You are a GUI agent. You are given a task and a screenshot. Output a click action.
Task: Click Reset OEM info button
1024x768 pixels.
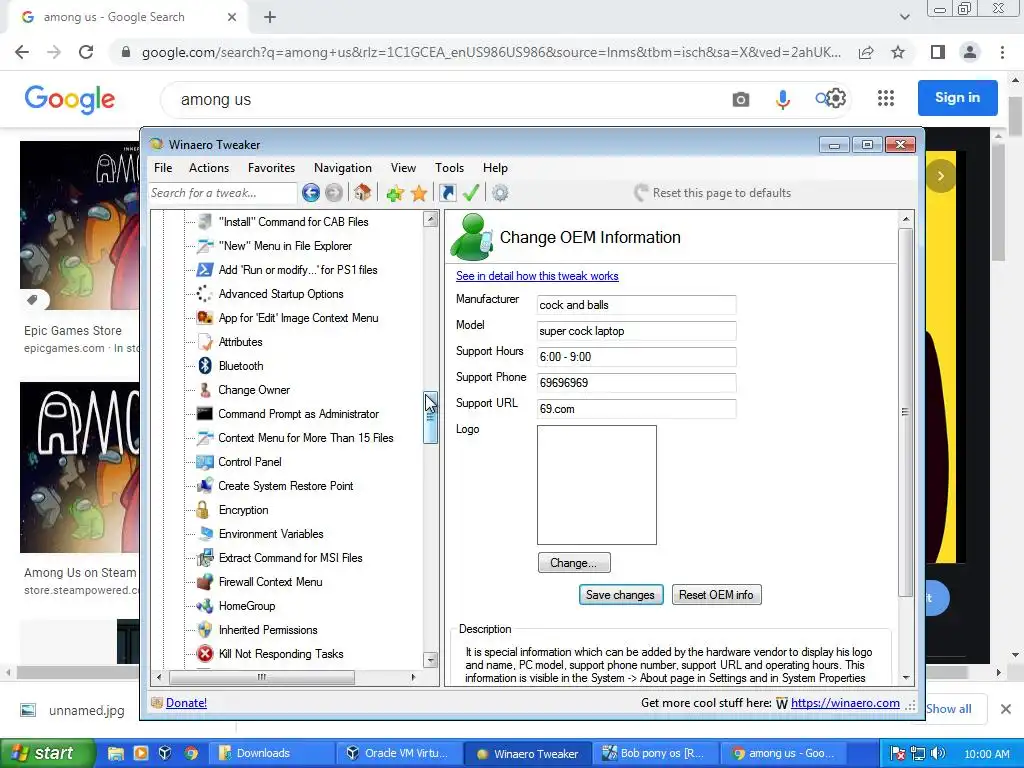coord(716,595)
